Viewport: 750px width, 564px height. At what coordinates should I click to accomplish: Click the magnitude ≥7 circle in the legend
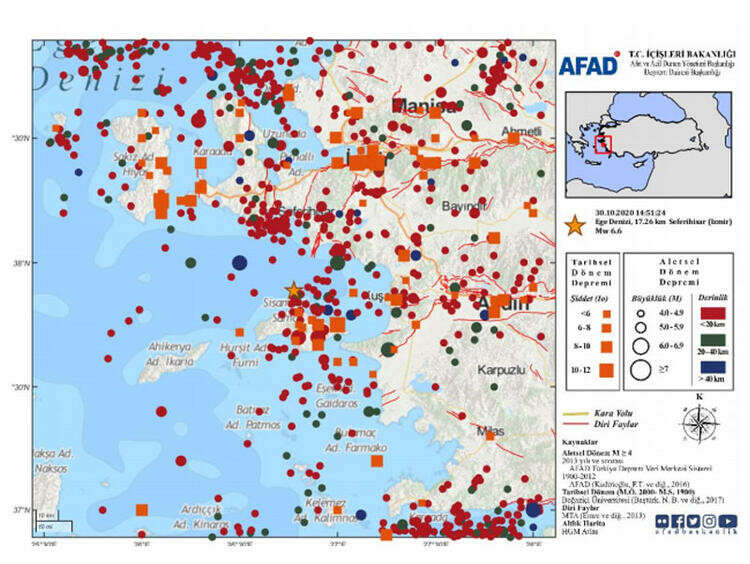(642, 369)
